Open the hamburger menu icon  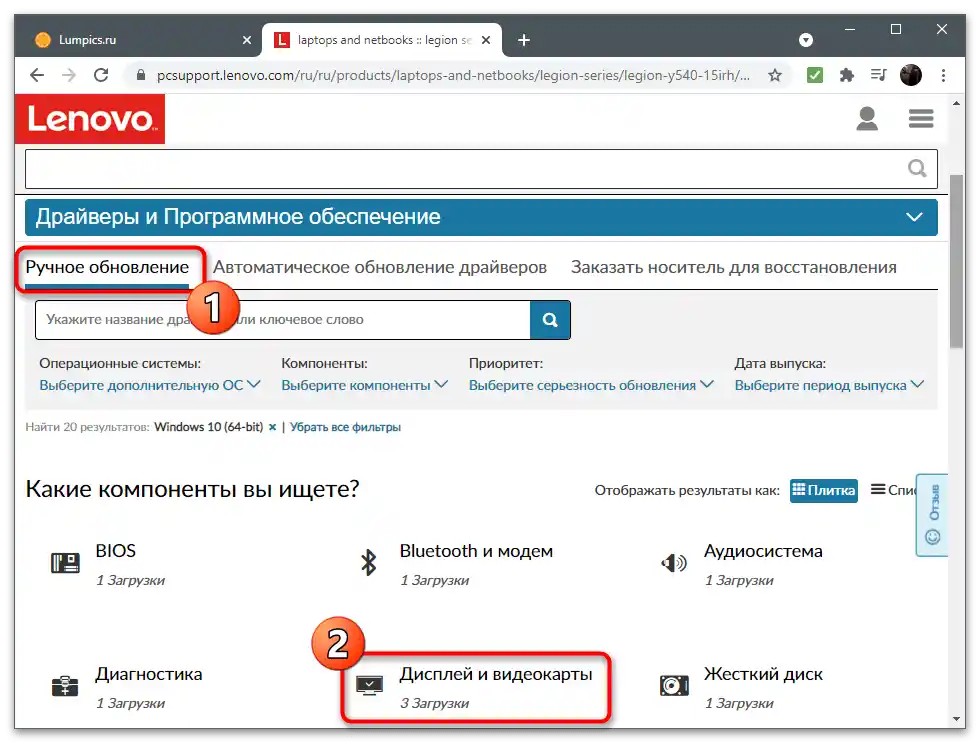(921, 119)
